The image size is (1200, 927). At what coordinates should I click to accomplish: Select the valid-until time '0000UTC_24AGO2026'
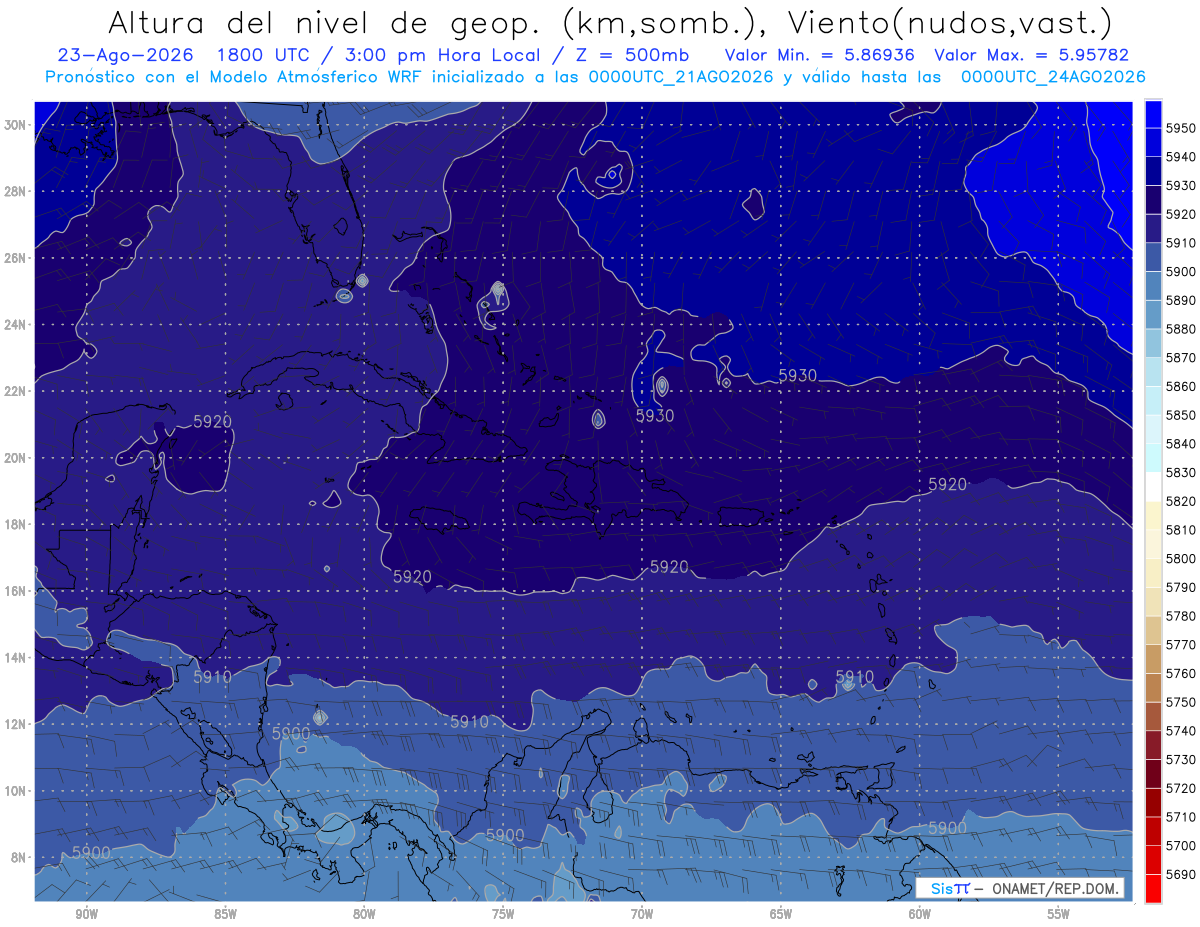[x=1053, y=76]
